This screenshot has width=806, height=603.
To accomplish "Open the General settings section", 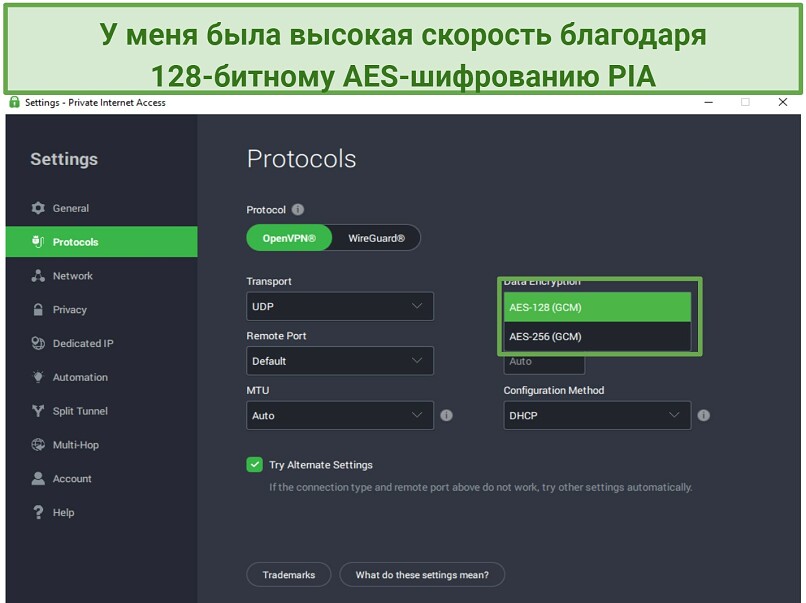I will pyautogui.click(x=102, y=208).
